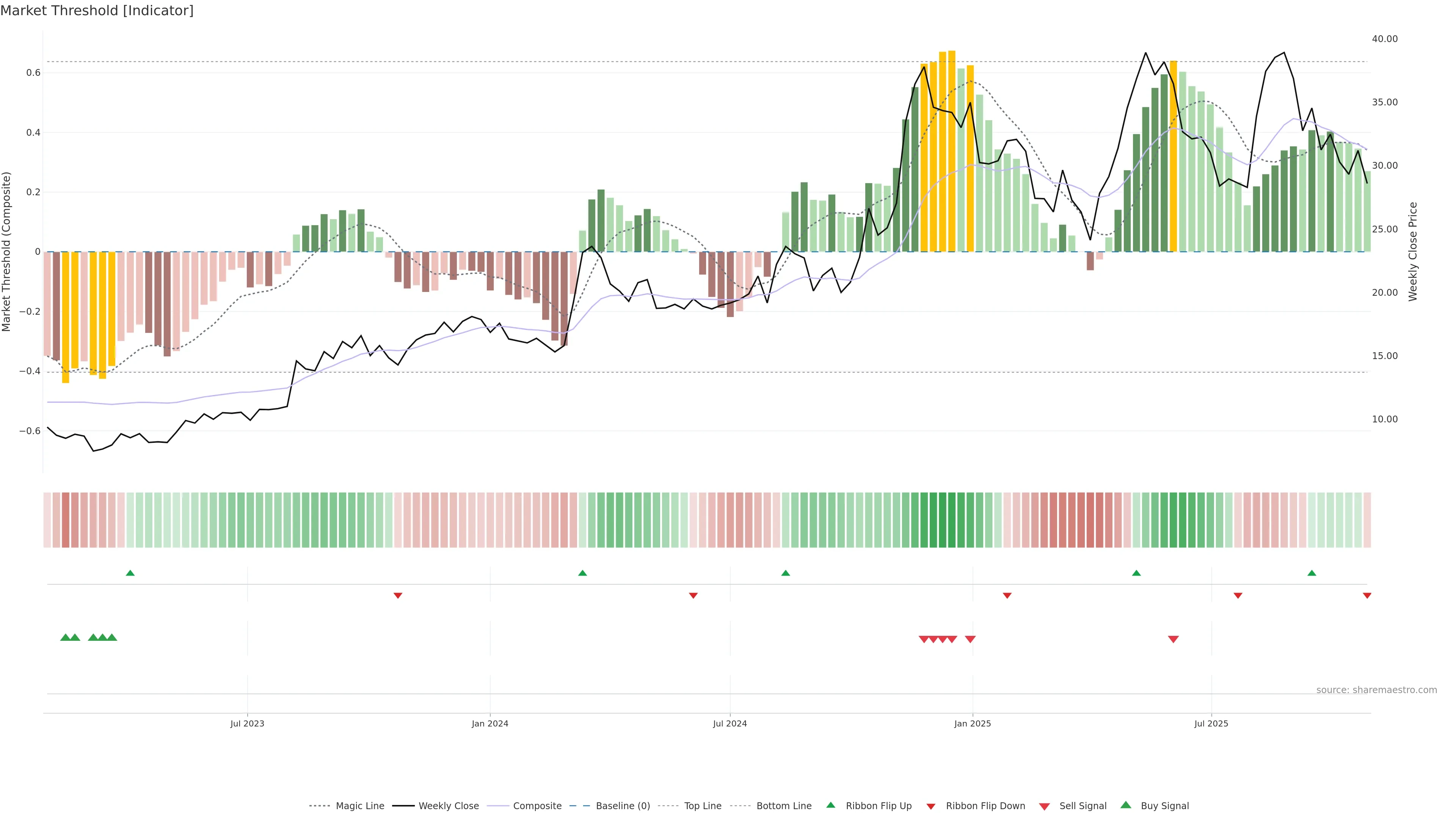
Task: Click the green flip-up triangle after Jul 2024
Action: coord(785,573)
